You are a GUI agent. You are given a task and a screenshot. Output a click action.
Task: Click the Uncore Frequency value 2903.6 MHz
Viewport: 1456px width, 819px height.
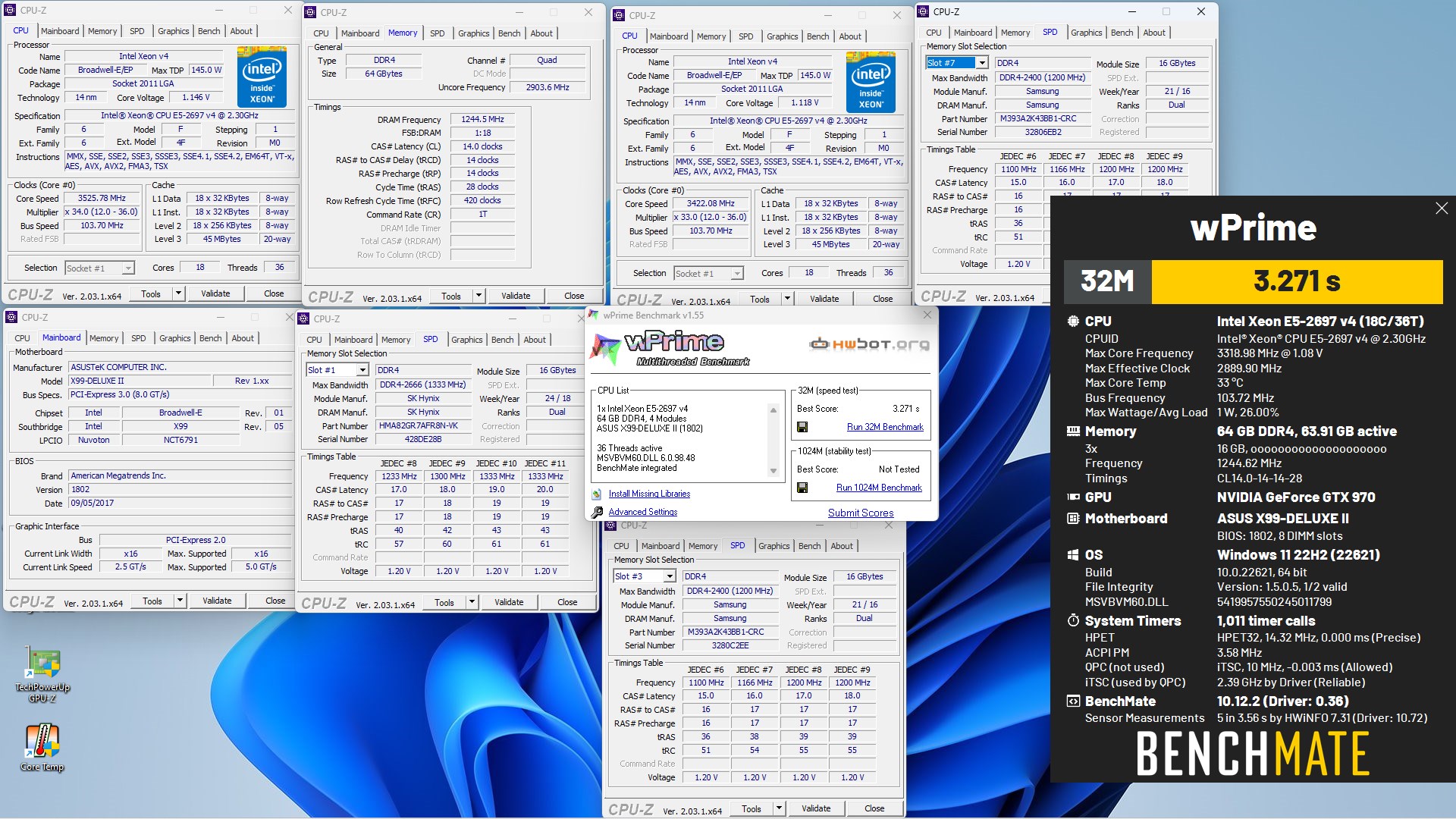(548, 87)
